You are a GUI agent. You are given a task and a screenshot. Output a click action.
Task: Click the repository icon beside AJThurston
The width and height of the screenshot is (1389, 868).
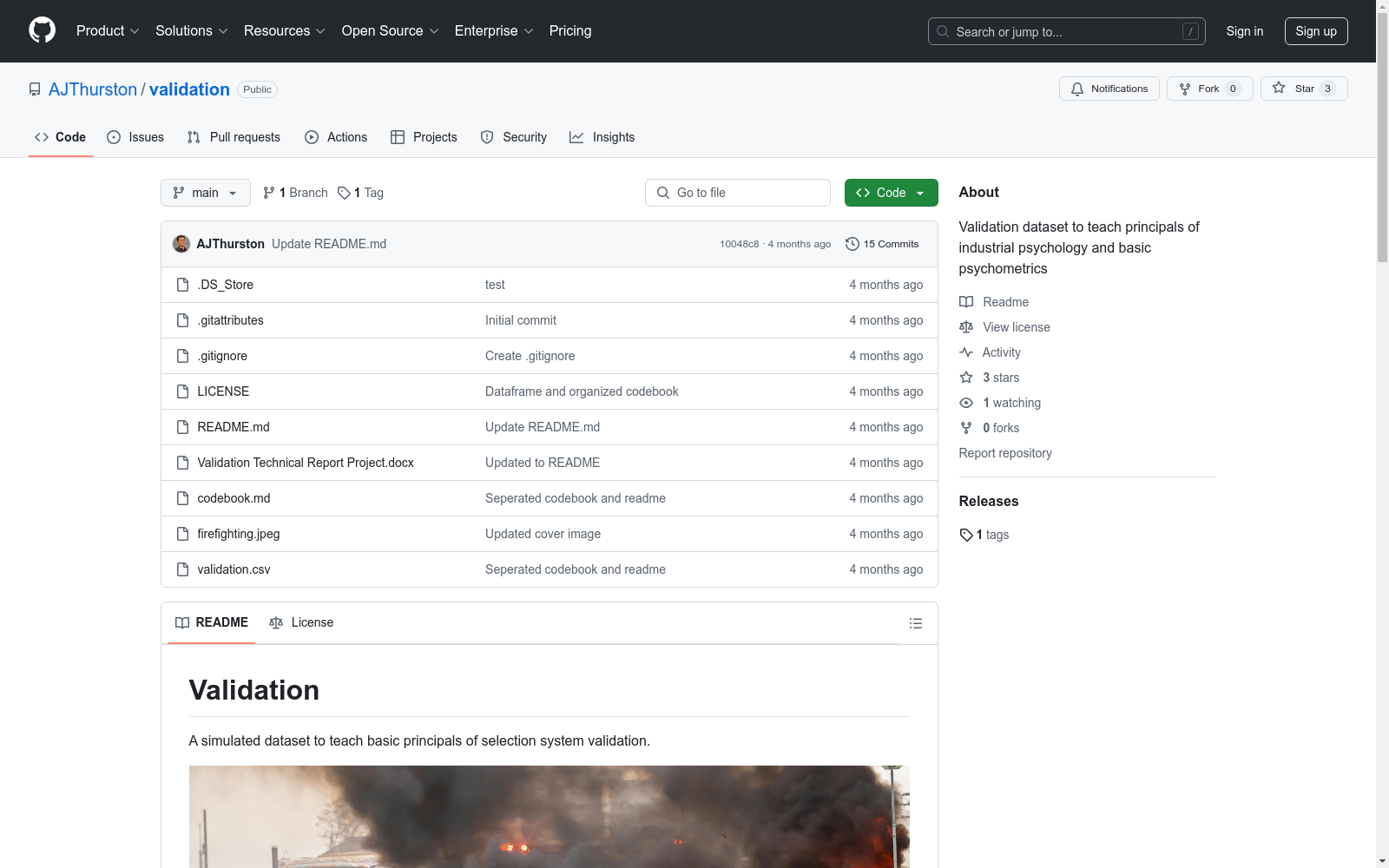tap(35, 89)
